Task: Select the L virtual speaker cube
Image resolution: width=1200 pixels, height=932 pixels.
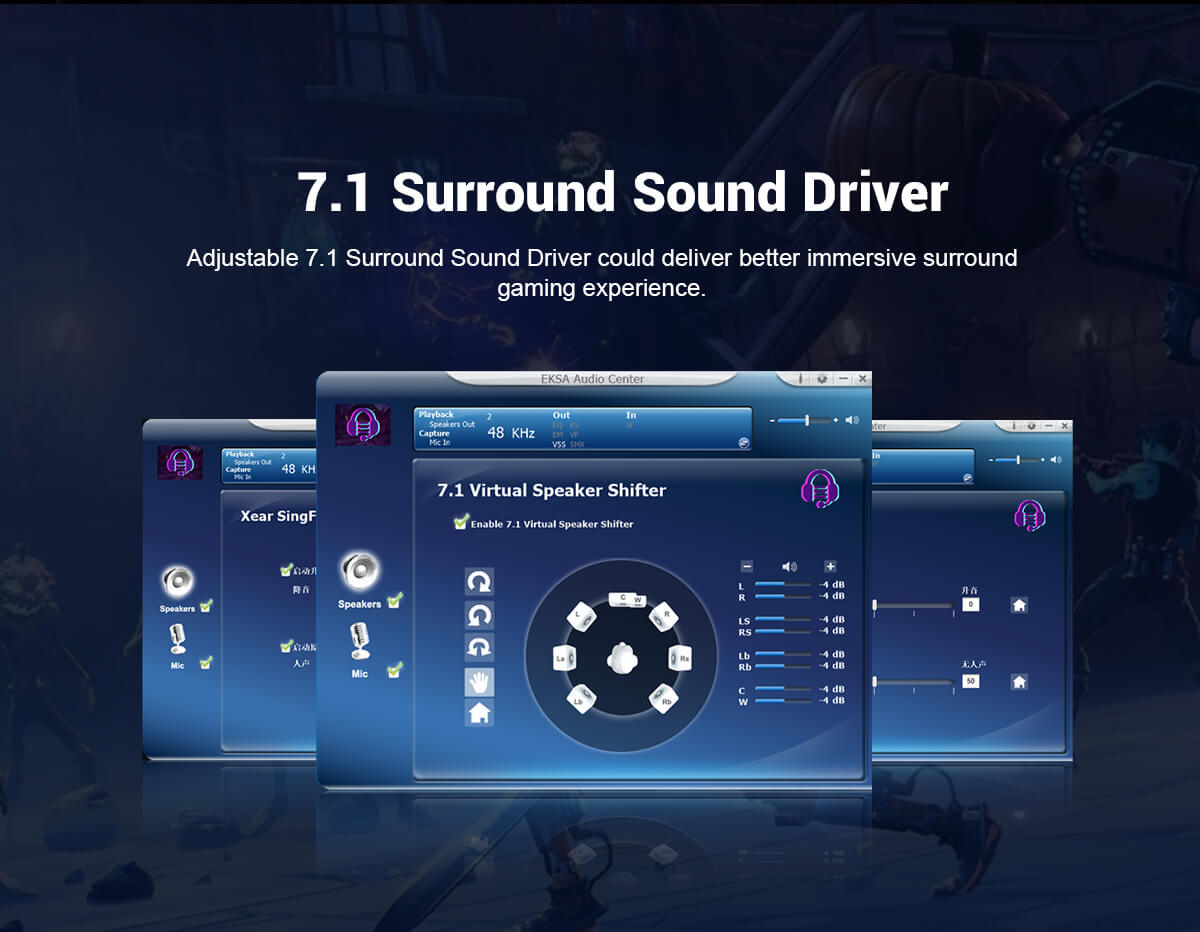Action: 581,615
